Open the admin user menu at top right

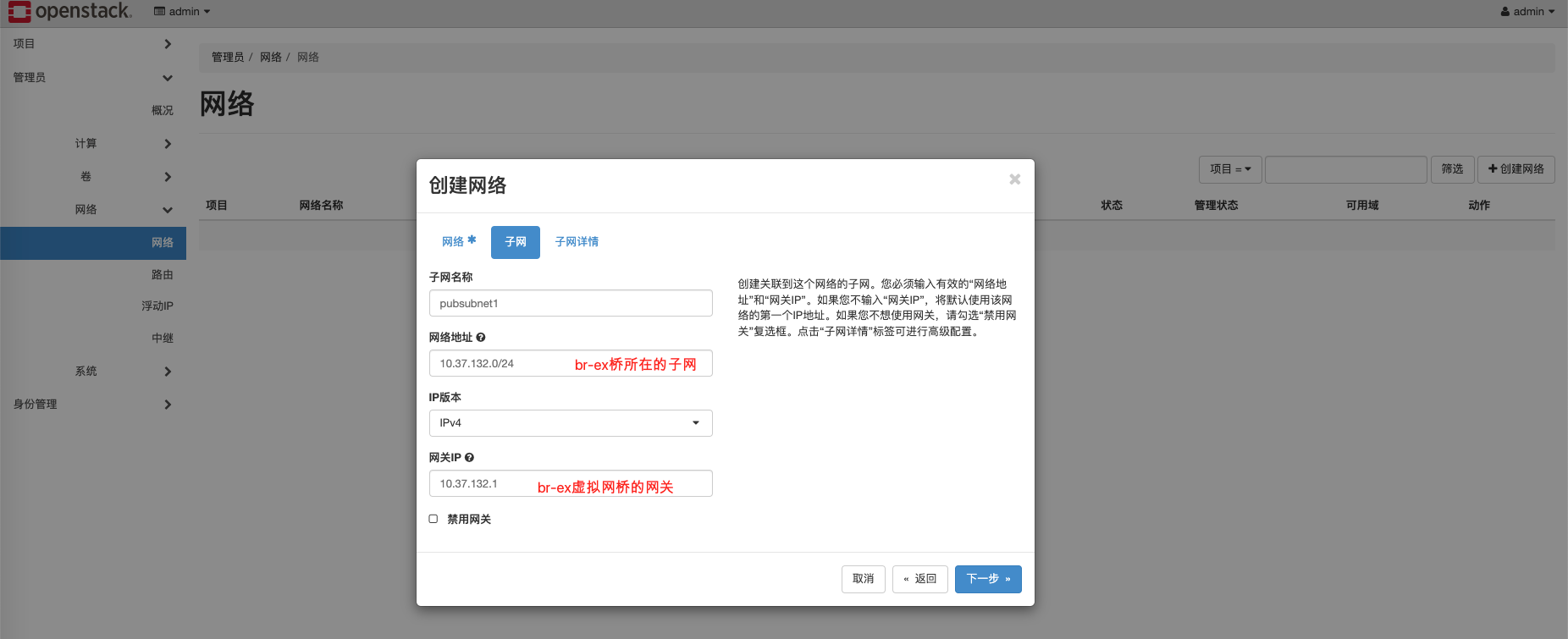(1527, 12)
